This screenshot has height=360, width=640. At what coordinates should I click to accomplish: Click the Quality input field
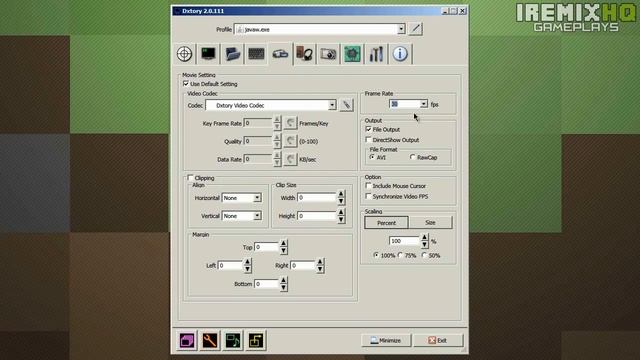[x=258, y=141]
